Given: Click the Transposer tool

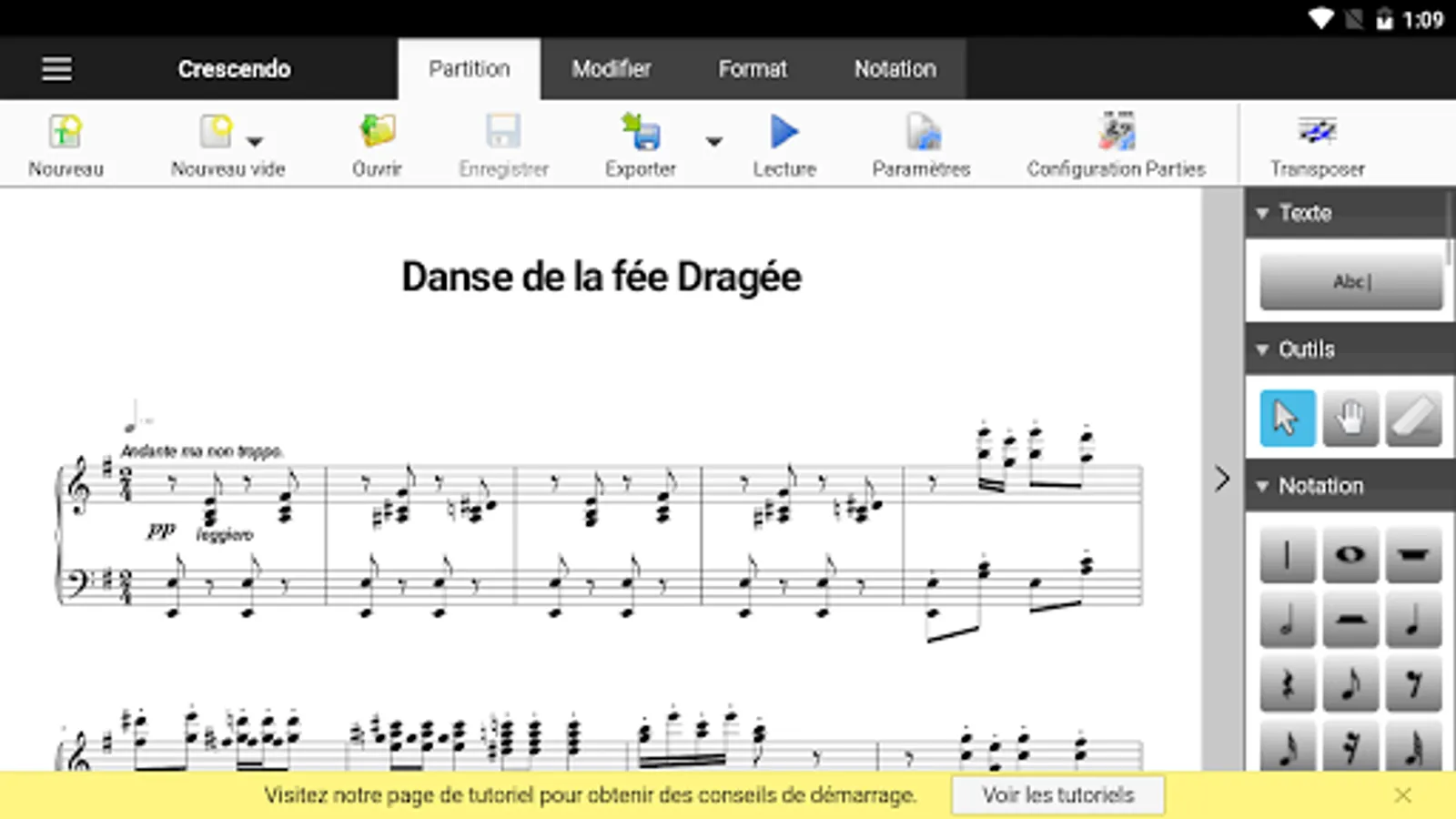Looking at the screenshot, I should (x=1317, y=145).
